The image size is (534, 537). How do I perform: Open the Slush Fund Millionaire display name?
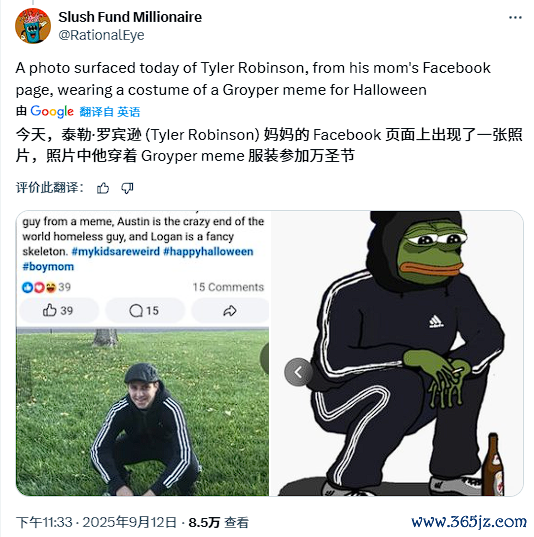(130, 17)
